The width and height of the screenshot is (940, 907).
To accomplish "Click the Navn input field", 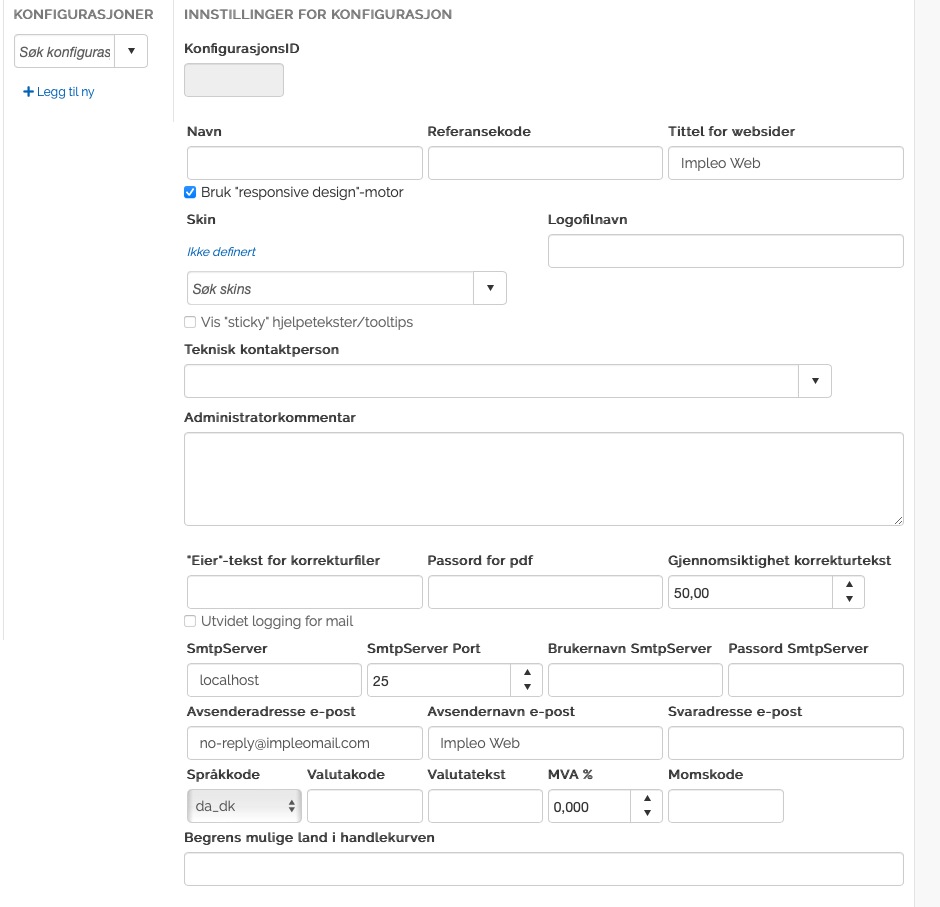I will 305,163.
